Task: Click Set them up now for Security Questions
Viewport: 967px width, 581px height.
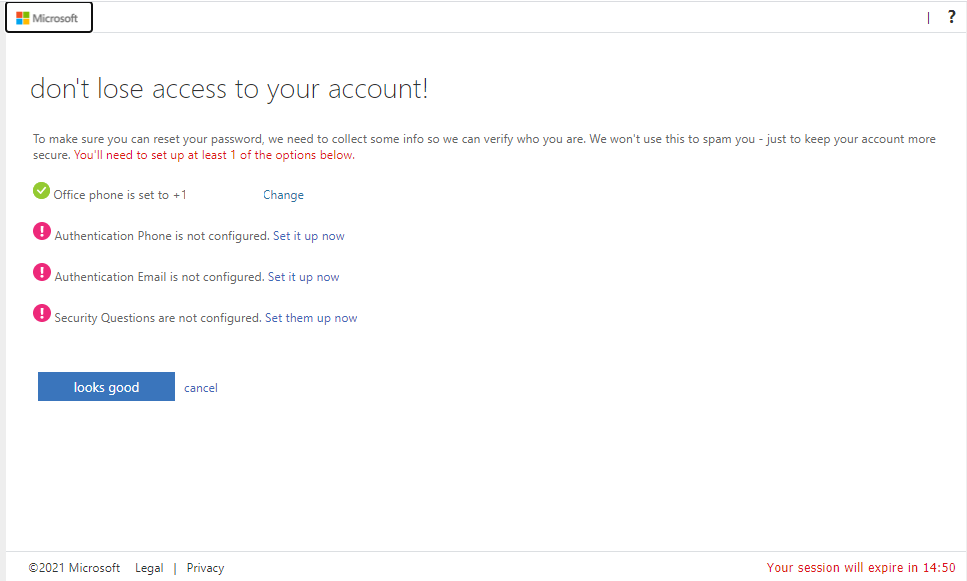Action: tap(311, 318)
